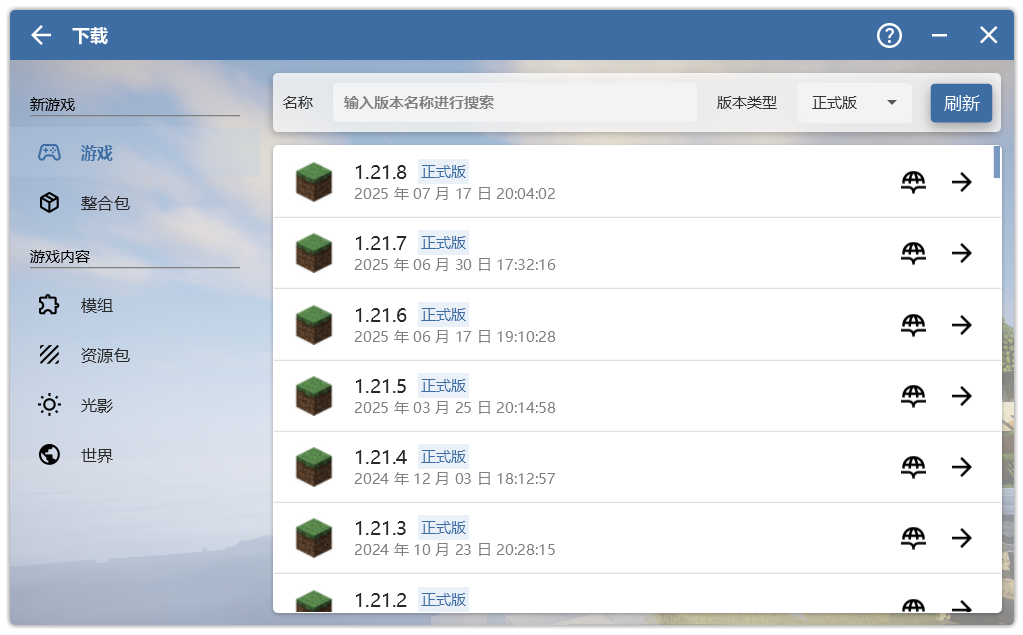The width and height of the screenshot is (1023, 635).
Task: Click the arrow icon for version 1.21.7
Action: (961, 253)
